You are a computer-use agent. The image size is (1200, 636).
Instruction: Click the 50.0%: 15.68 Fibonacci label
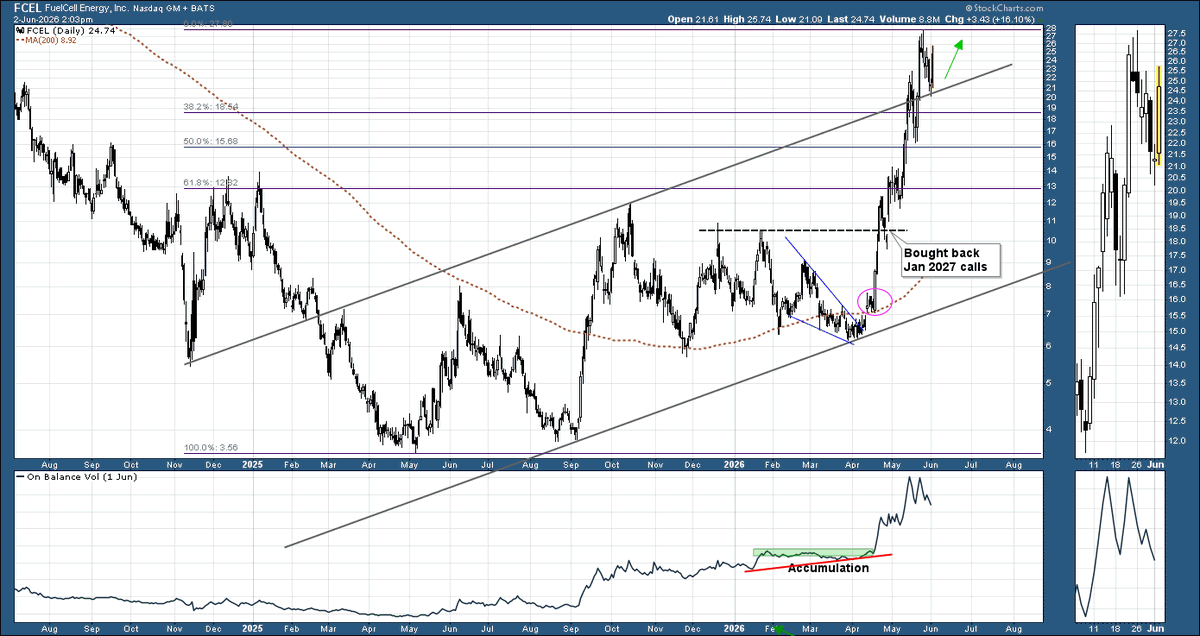tap(211, 141)
